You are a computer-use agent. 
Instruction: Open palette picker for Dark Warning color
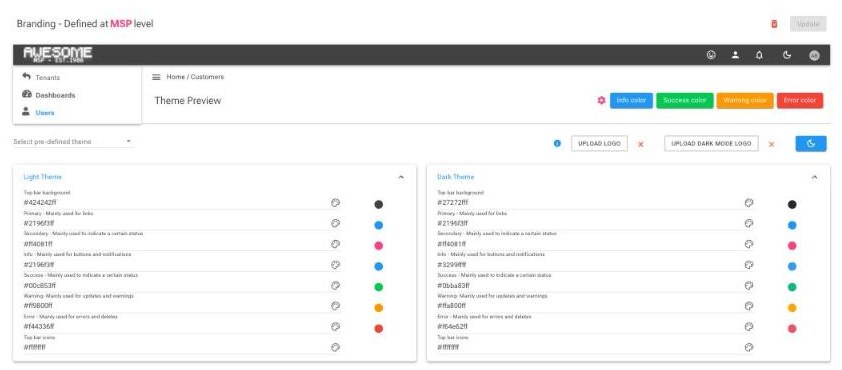tap(749, 306)
